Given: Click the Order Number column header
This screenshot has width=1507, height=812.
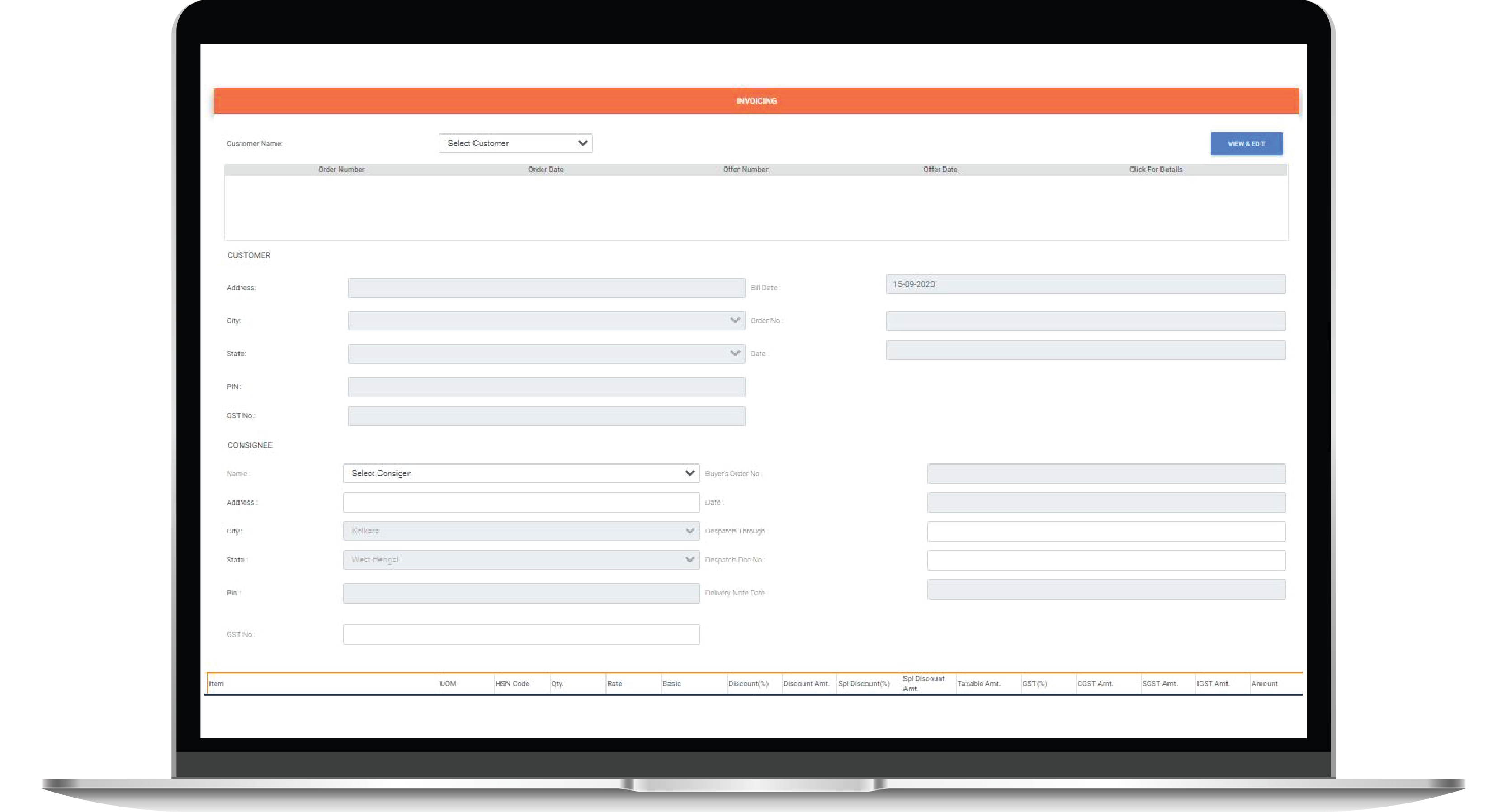Looking at the screenshot, I should [x=341, y=170].
